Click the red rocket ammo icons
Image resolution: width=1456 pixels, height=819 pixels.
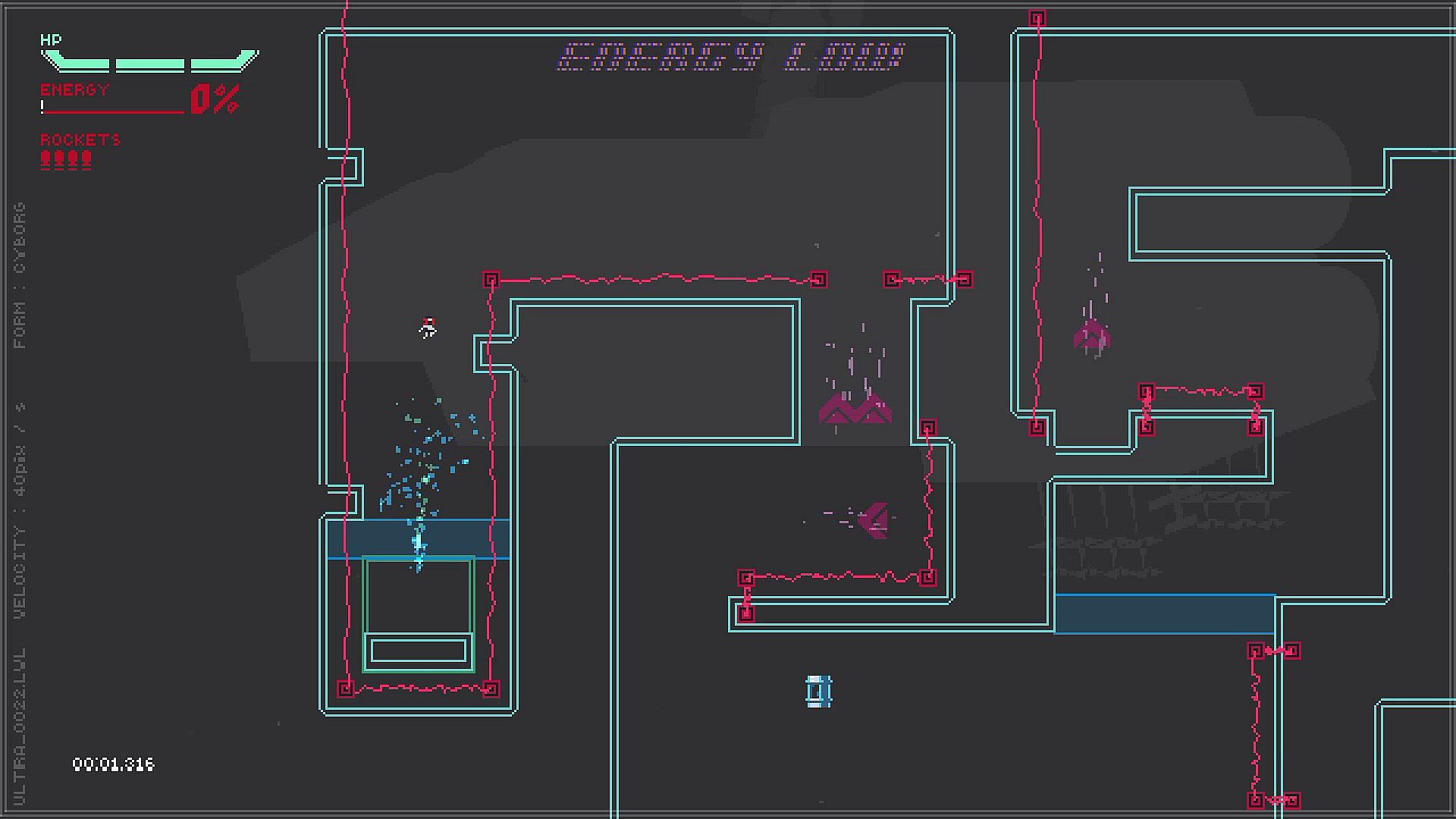(x=66, y=159)
